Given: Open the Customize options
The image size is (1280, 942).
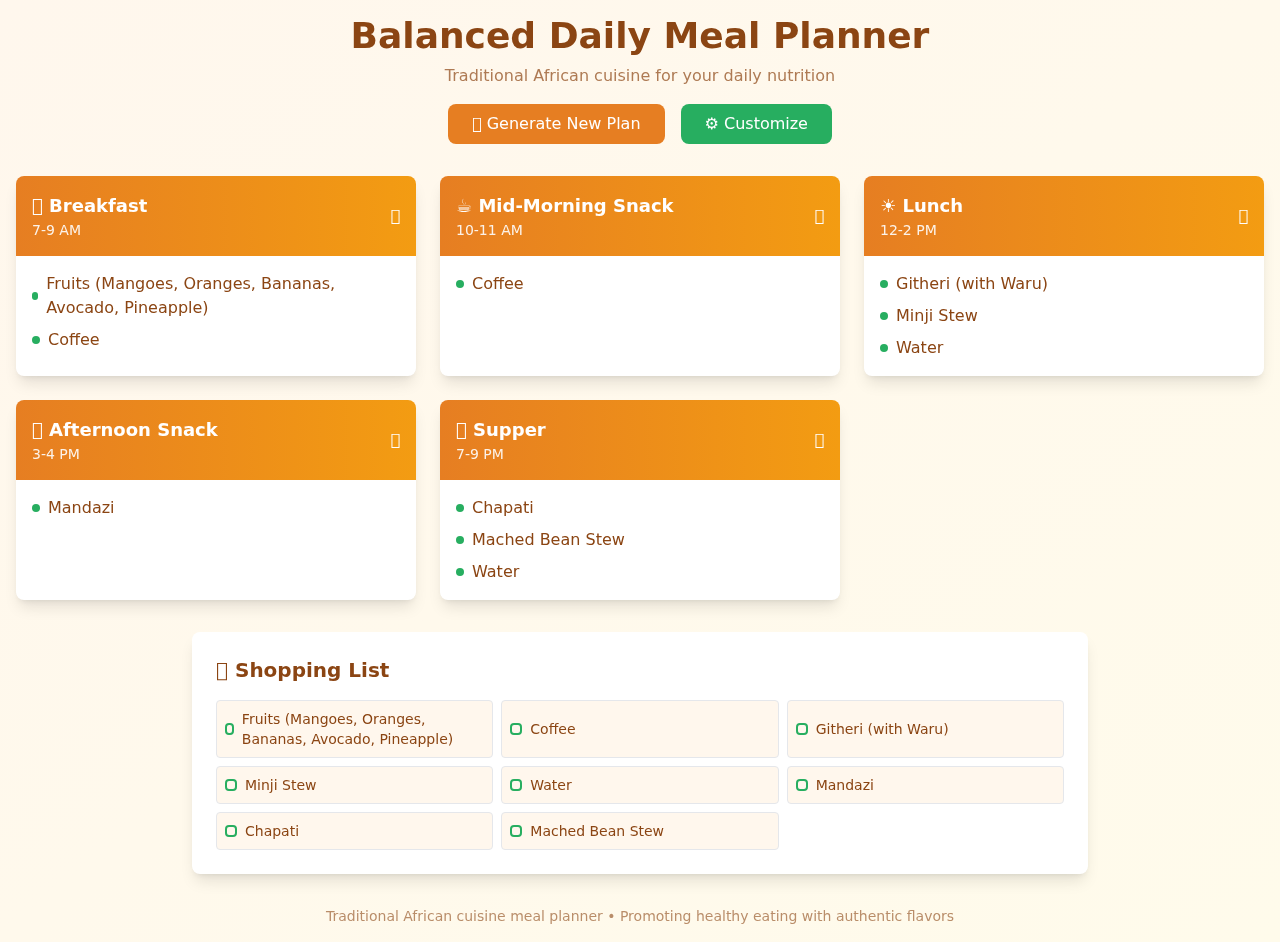Looking at the screenshot, I should [756, 123].
